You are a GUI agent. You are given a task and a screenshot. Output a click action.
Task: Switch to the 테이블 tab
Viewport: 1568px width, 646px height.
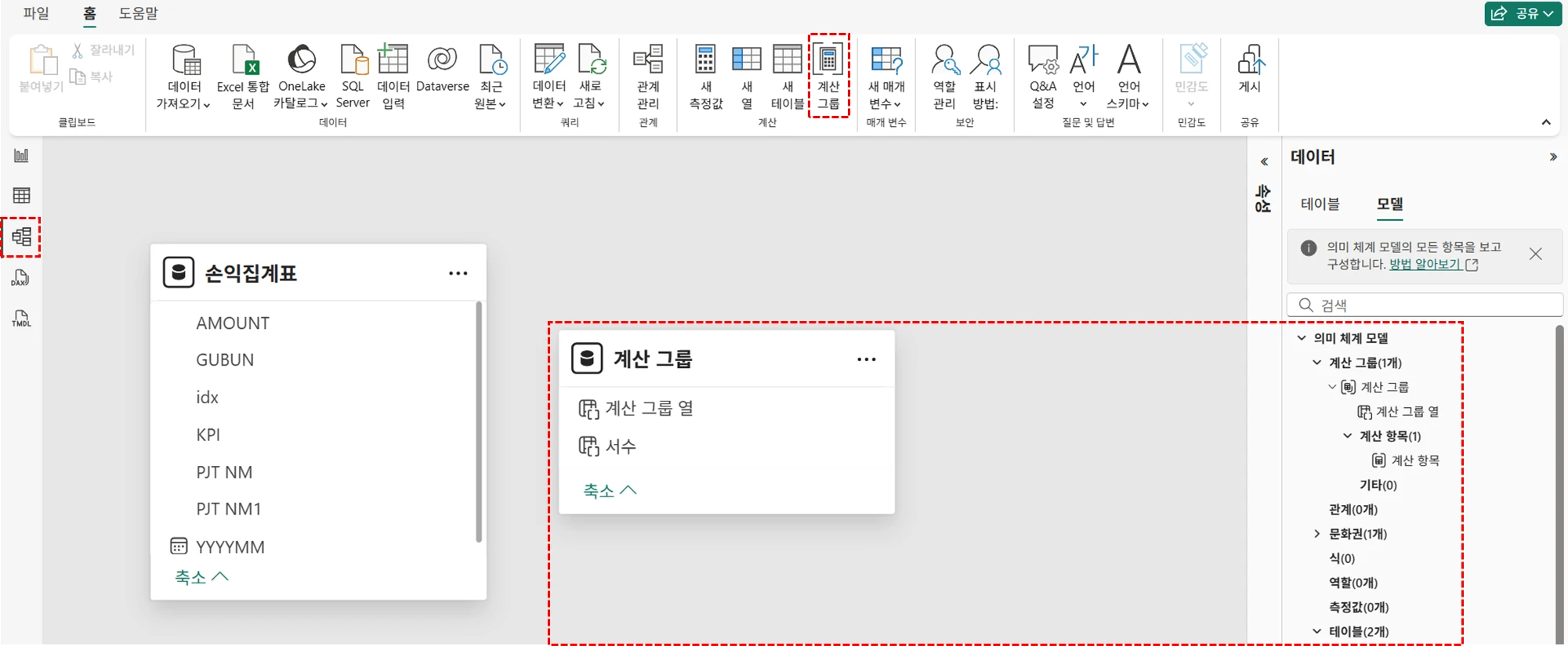coord(1320,204)
